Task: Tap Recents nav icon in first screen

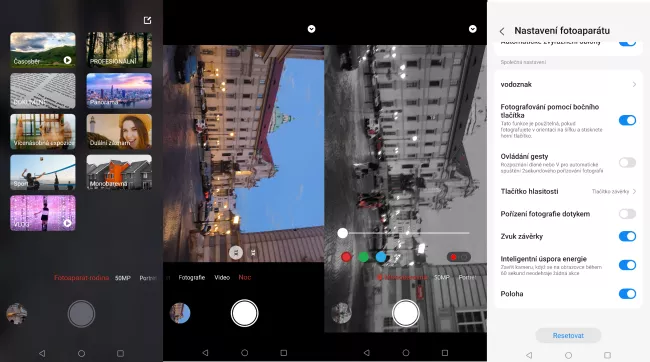Action: tap(120, 353)
